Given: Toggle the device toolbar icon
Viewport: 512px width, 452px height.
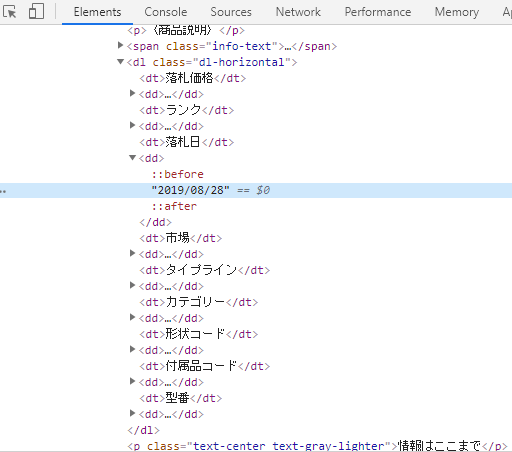Looking at the screenshot, I should pos(36,11).
